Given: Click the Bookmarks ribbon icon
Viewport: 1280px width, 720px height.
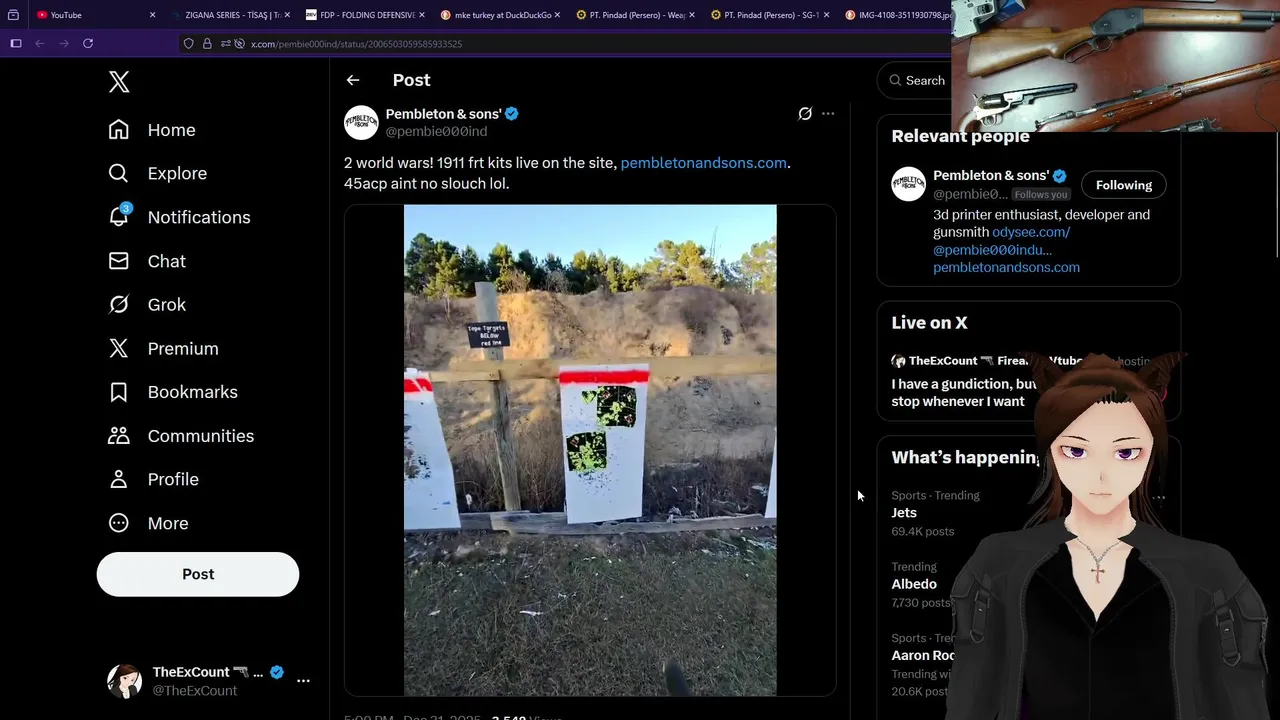Looking at the screenshot, I should coord(118,392).
